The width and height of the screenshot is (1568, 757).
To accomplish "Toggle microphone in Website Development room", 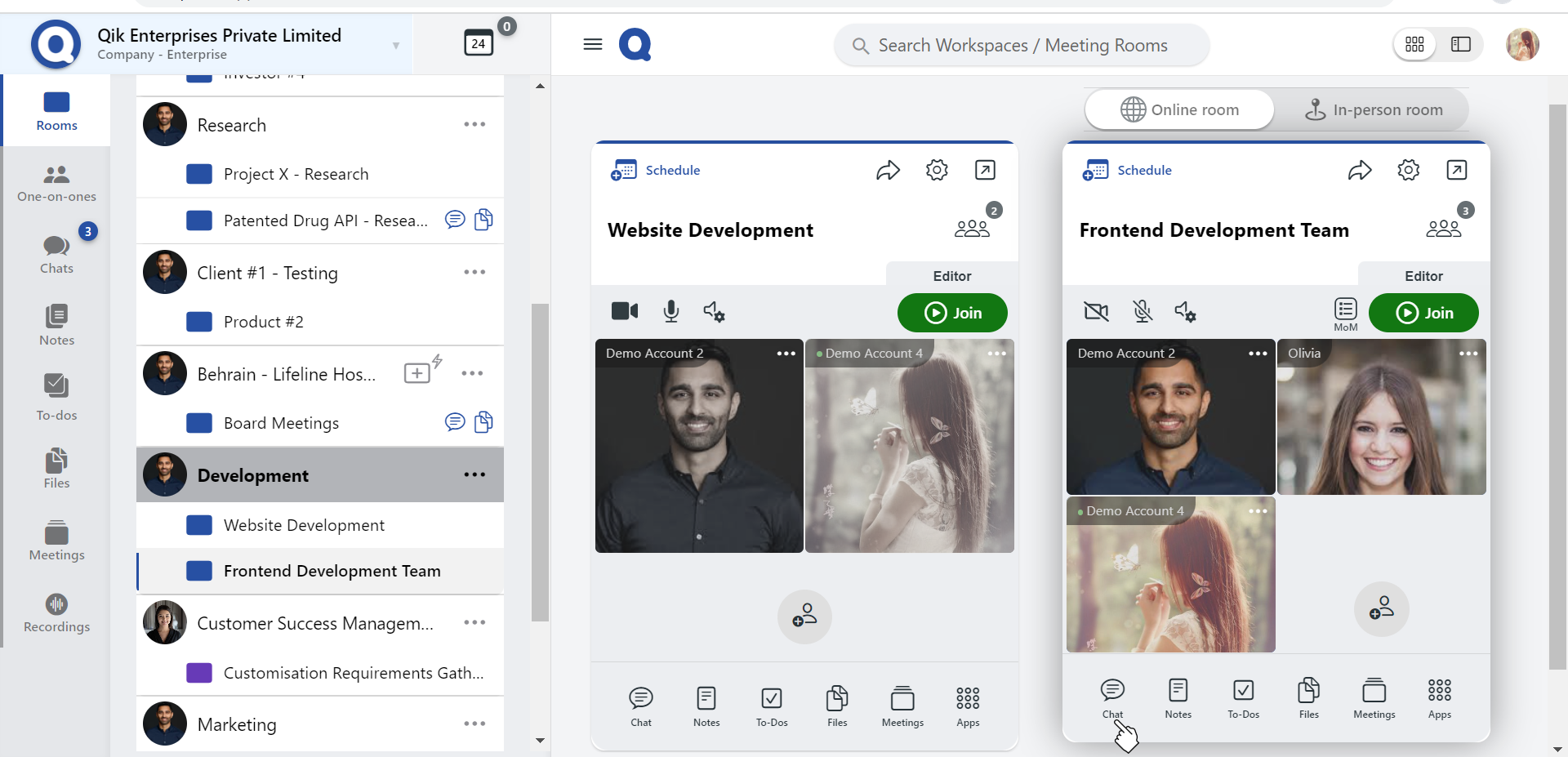I will coord(671,311).
